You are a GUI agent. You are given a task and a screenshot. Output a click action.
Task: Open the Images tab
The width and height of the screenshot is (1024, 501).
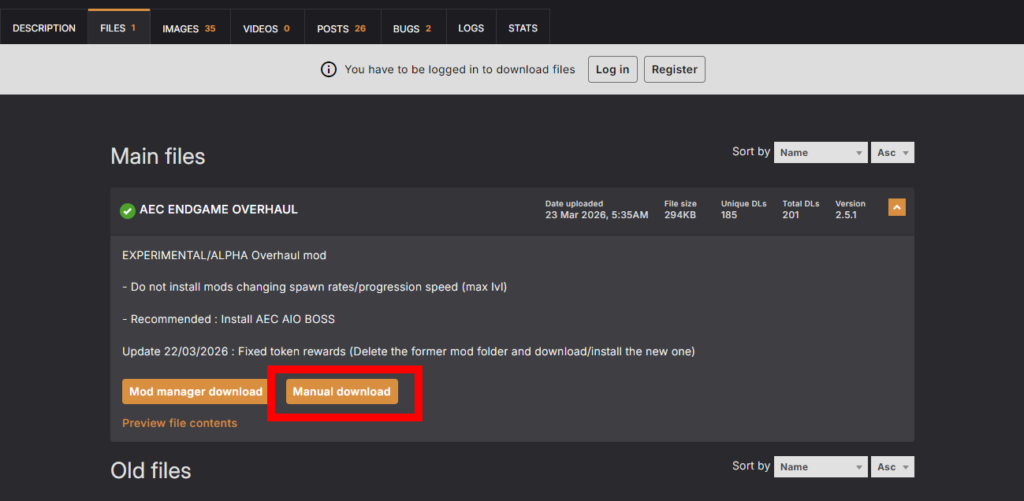pyautogui.click(x=189, y=28)
